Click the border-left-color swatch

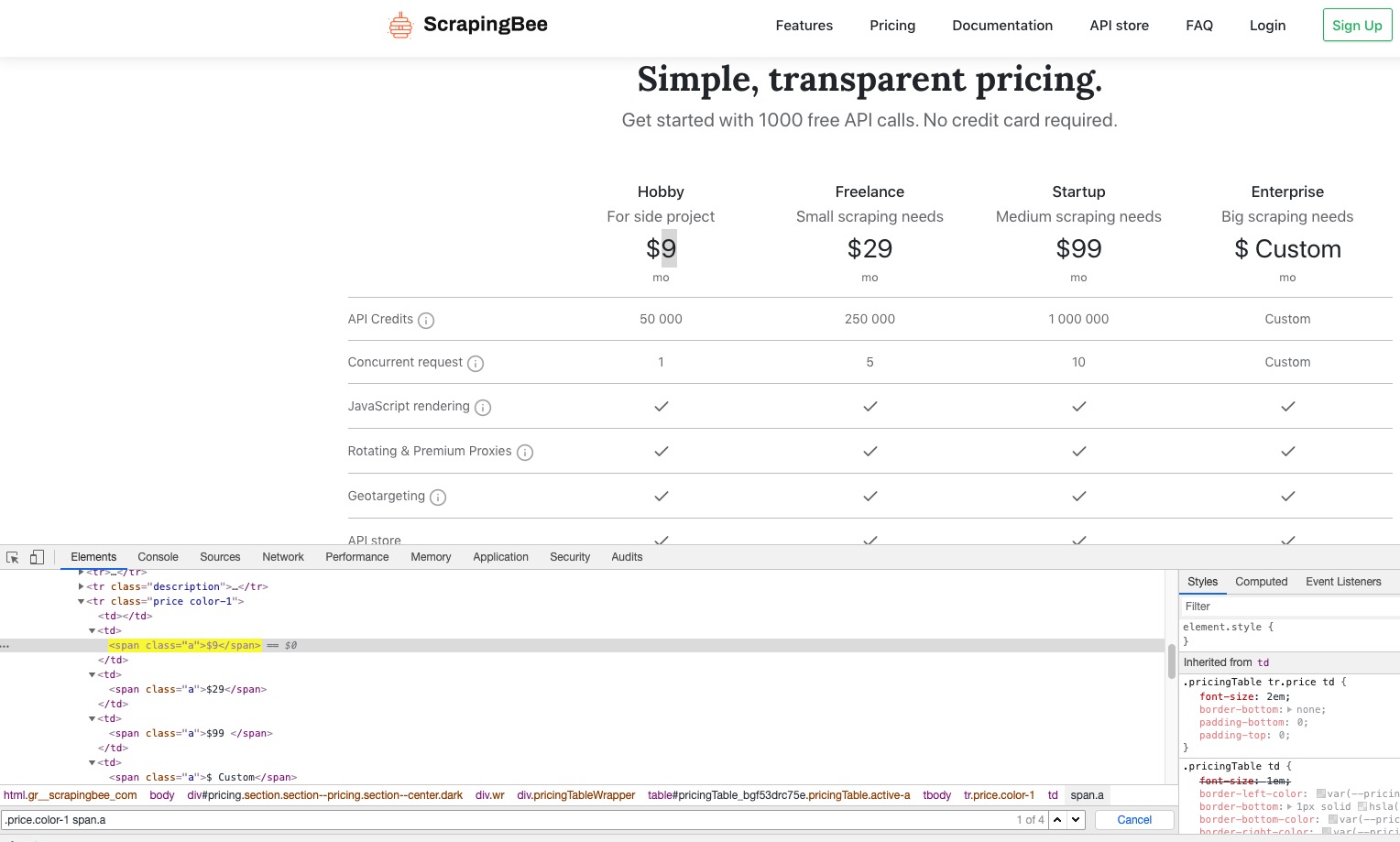[1321, 793]
